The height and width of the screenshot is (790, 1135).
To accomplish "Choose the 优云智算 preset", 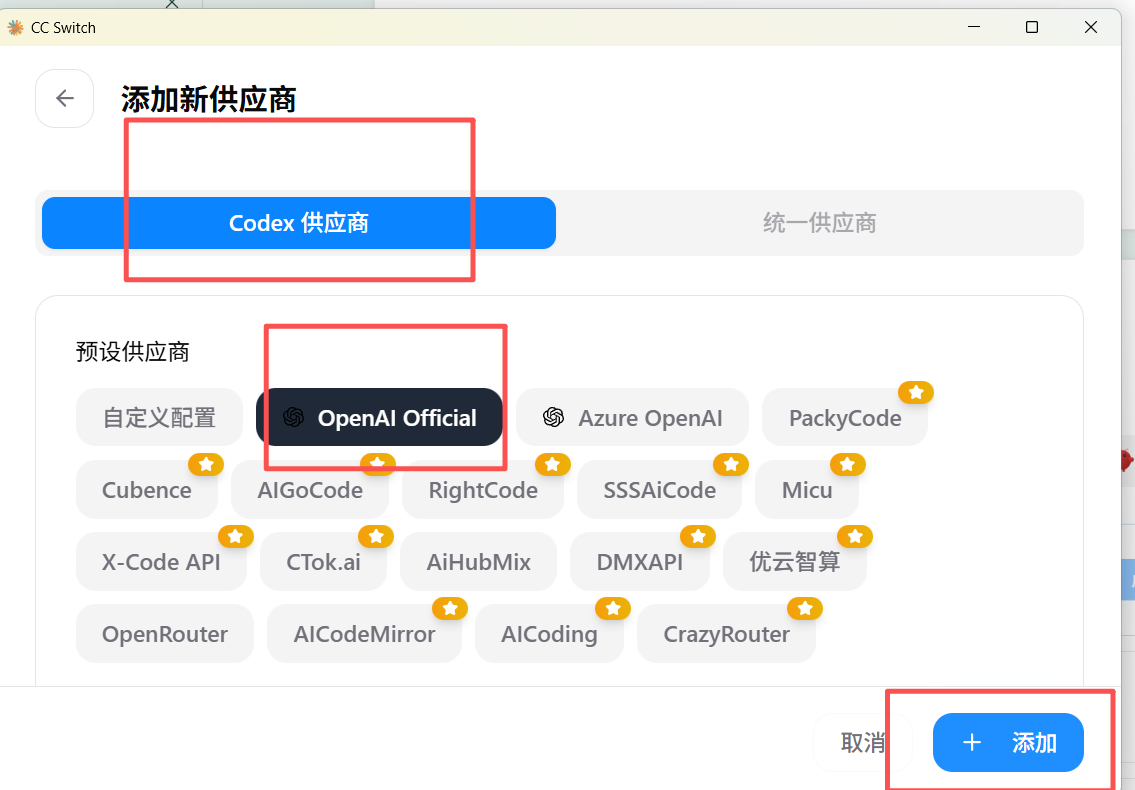I will (x=795, y=562).
